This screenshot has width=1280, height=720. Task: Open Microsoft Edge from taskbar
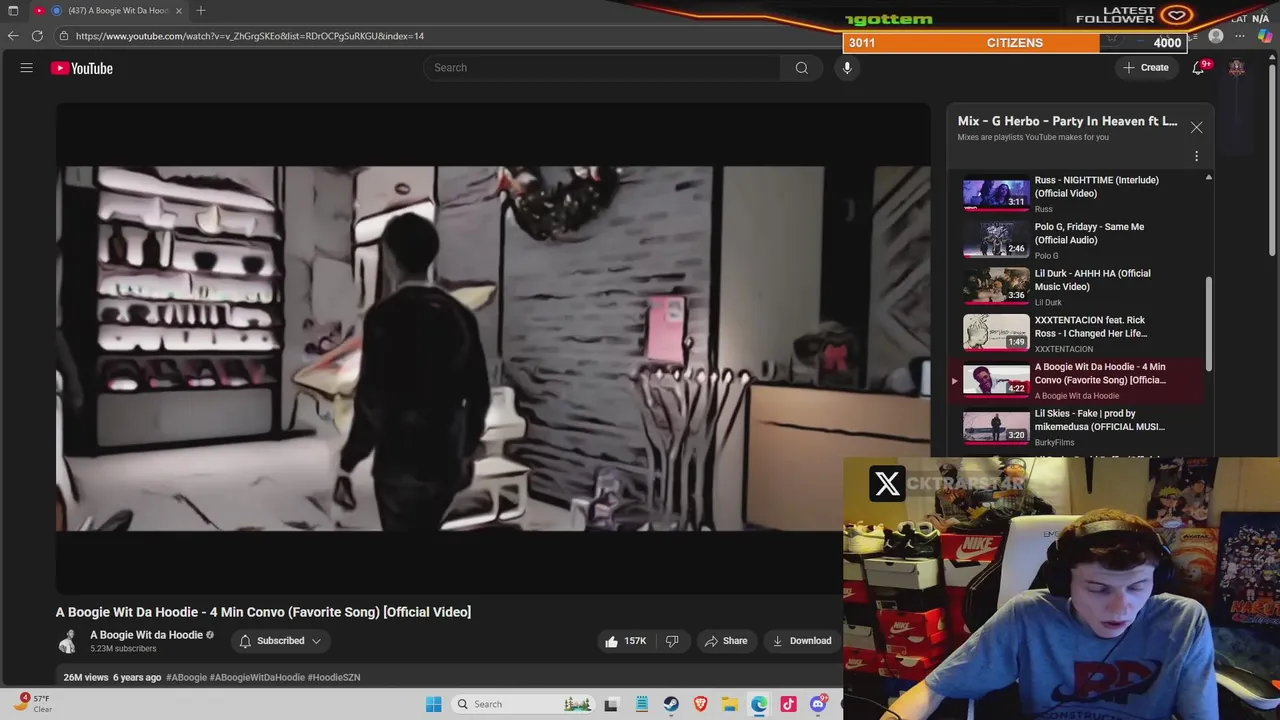(x=760, y=704)
